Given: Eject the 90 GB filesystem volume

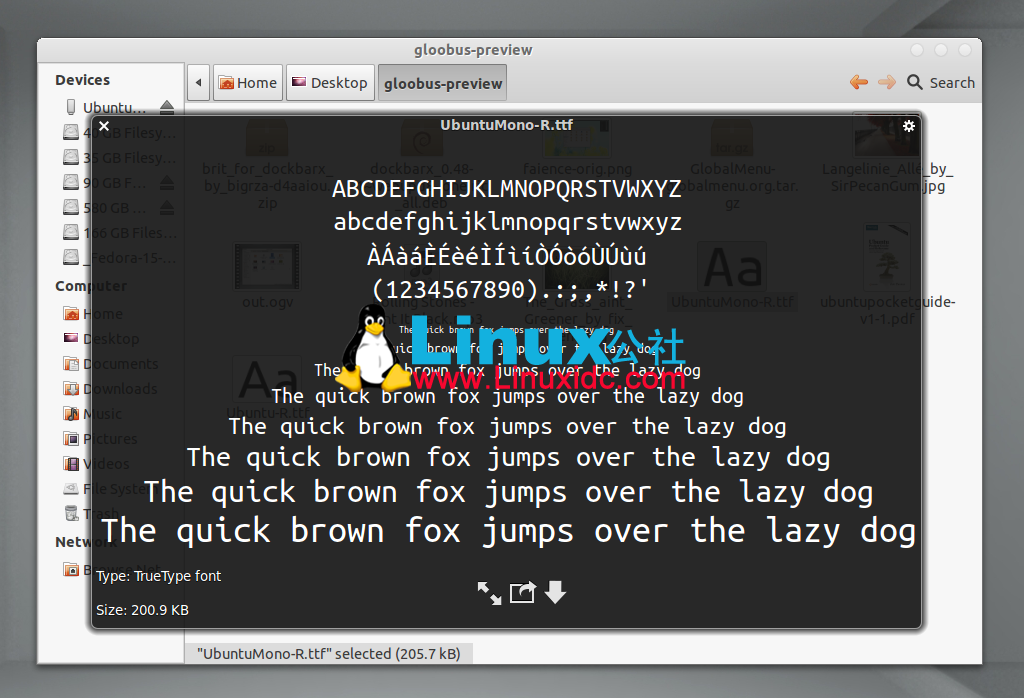Looking at the screenshot, I should pyautogui.click(x=167, y=182).
